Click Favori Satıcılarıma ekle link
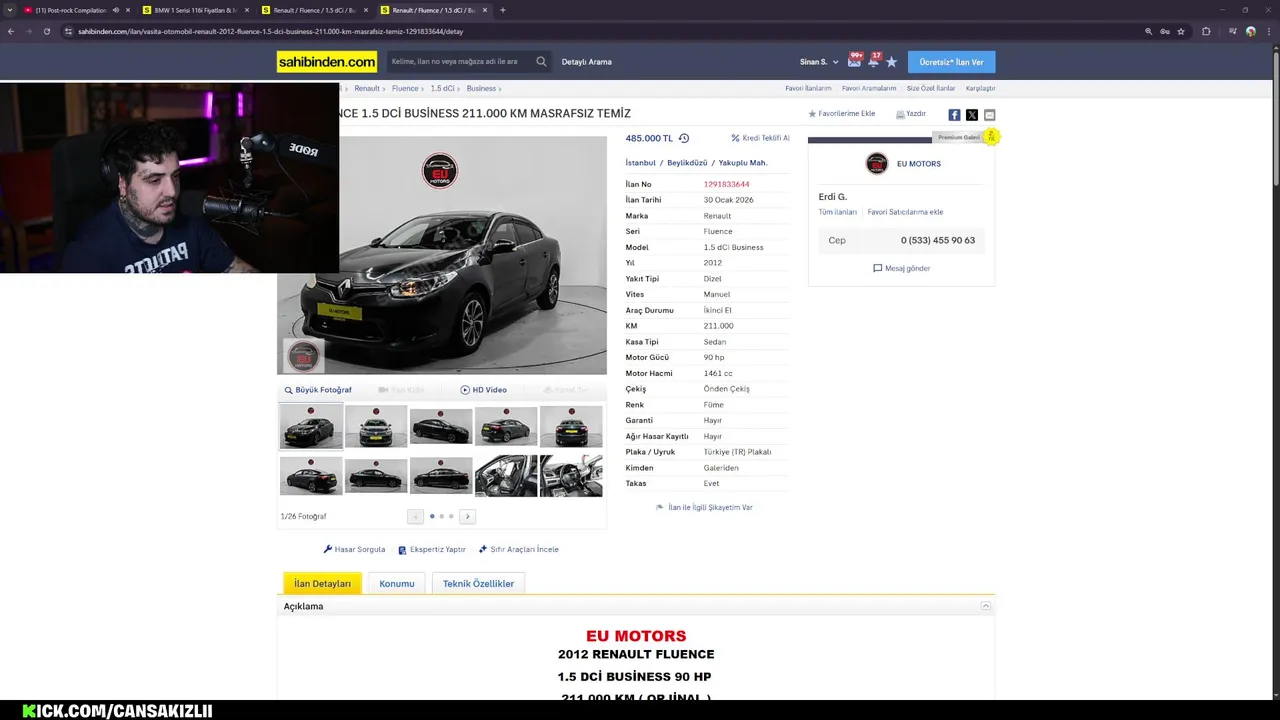The height and width of the screenshot is (720, 1280). tap(905, 212)
